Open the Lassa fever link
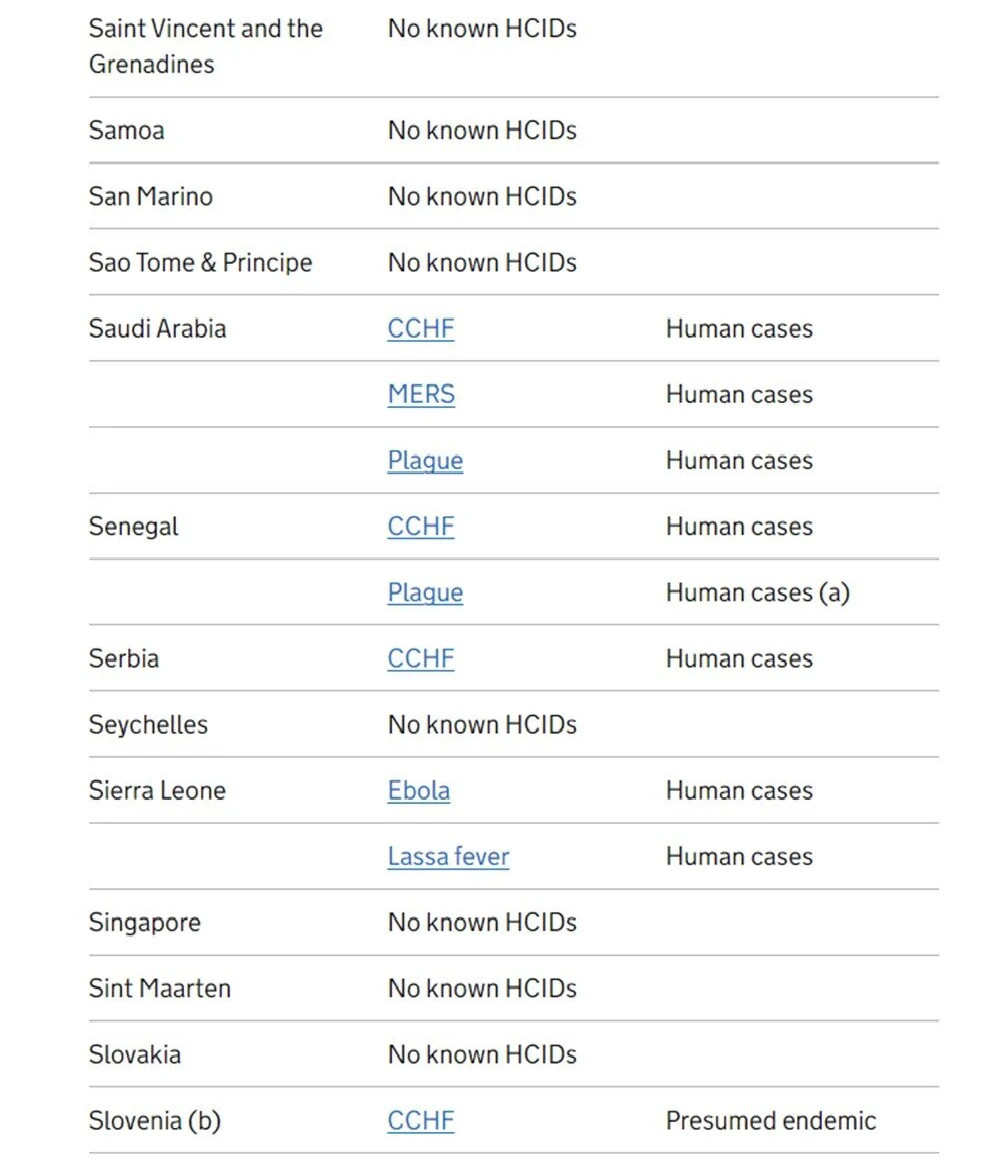 click(449, 857)
